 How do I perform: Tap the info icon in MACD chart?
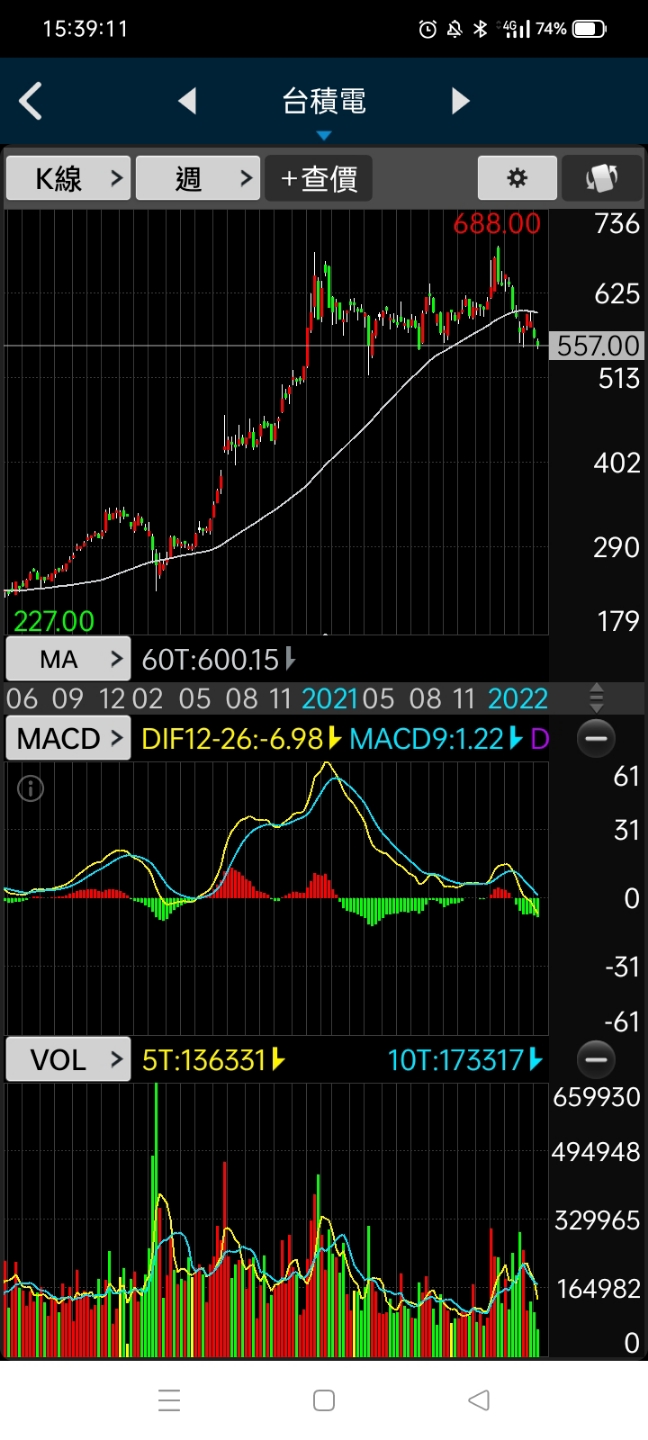pos(31,789)
